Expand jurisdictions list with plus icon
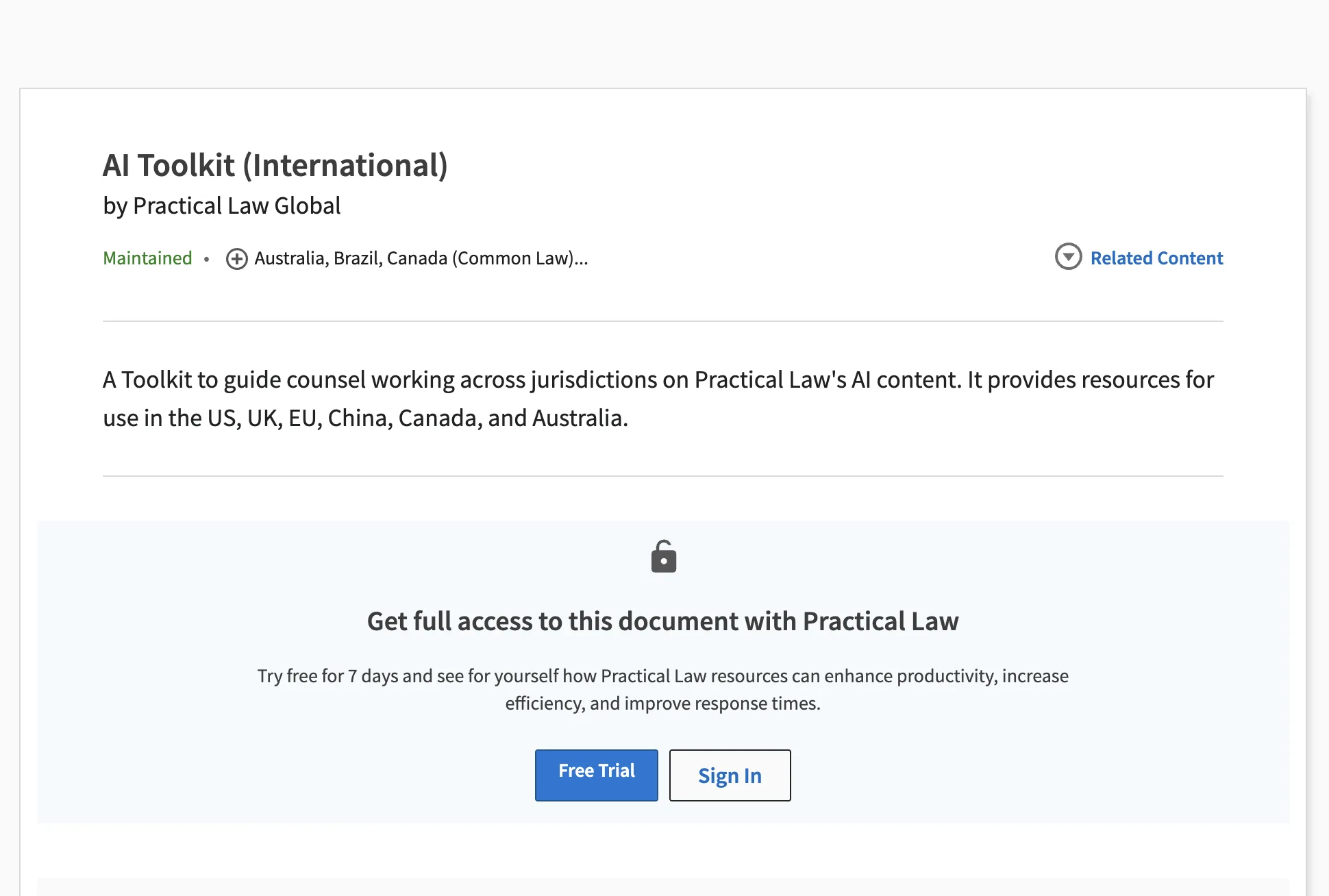The image size is (1329, 896). (236, 259)
